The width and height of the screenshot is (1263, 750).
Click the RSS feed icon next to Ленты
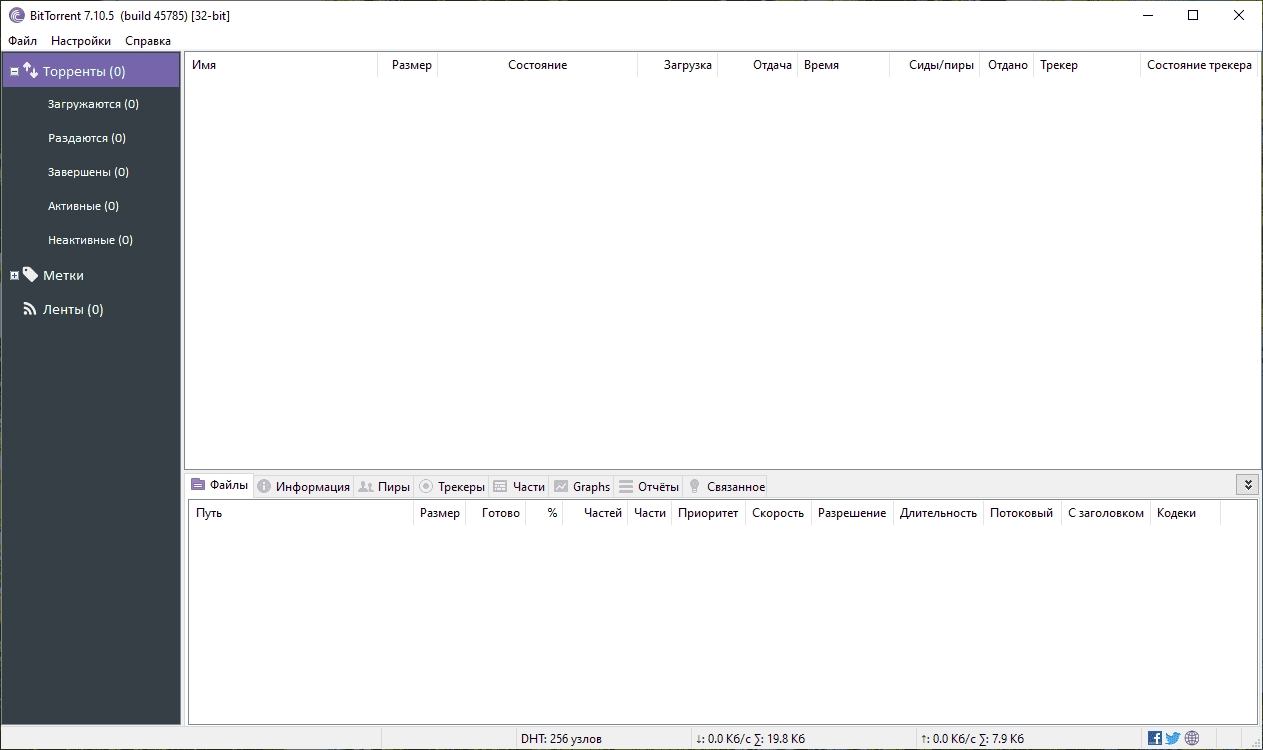click(30, 309)
